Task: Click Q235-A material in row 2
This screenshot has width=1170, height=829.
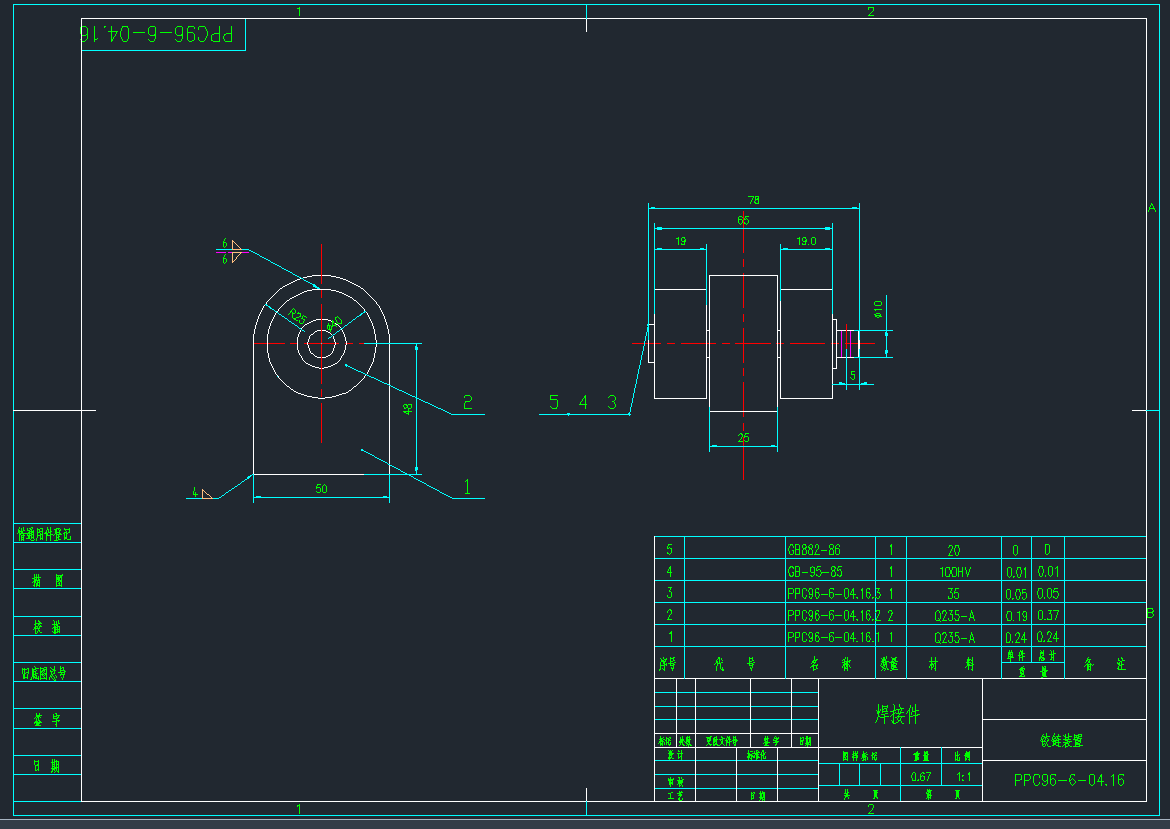Action: click(954, 616)
